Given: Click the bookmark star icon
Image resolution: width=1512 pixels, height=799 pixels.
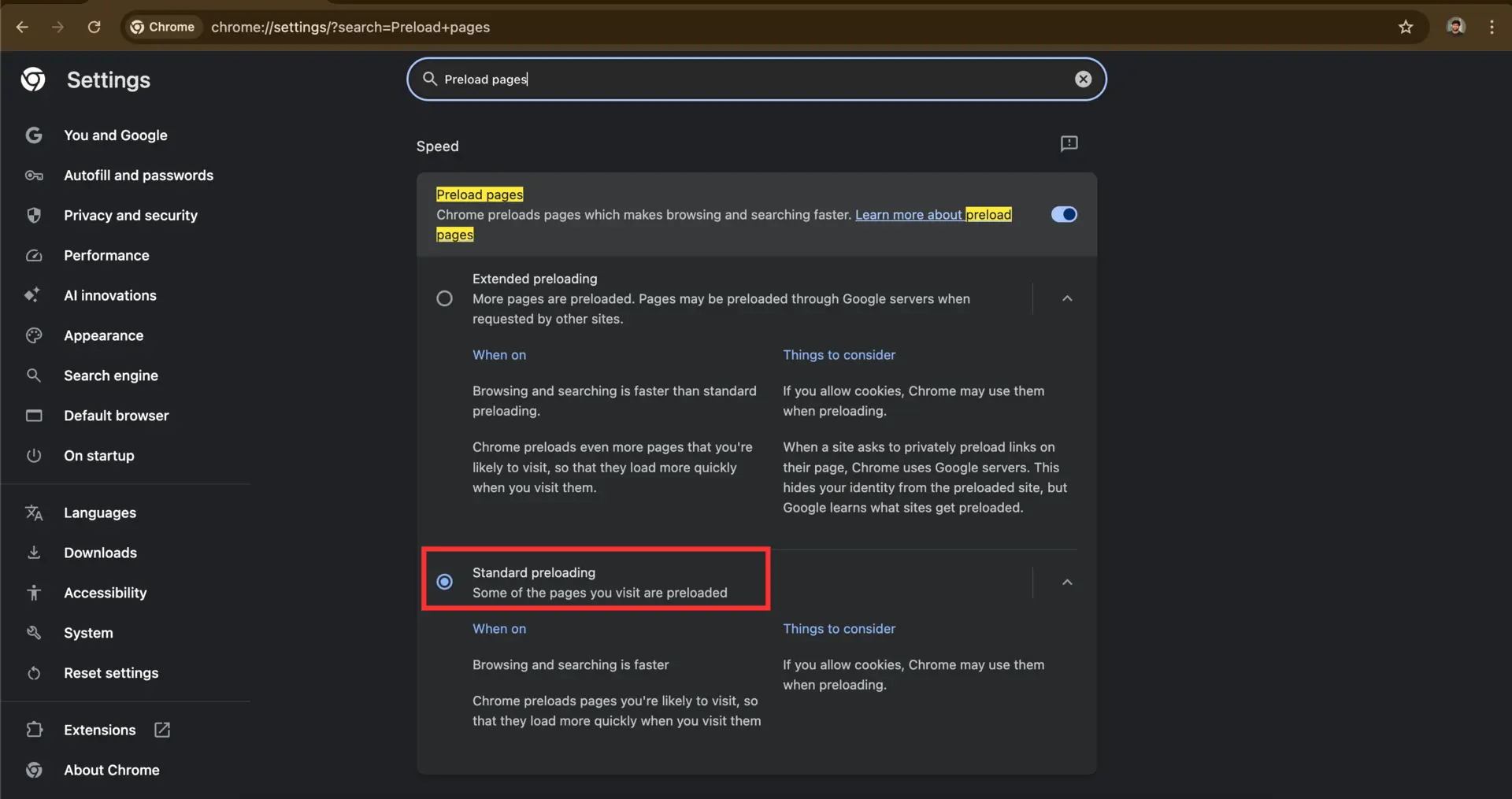Looking at the screenshot, I should pos(1406,27).
